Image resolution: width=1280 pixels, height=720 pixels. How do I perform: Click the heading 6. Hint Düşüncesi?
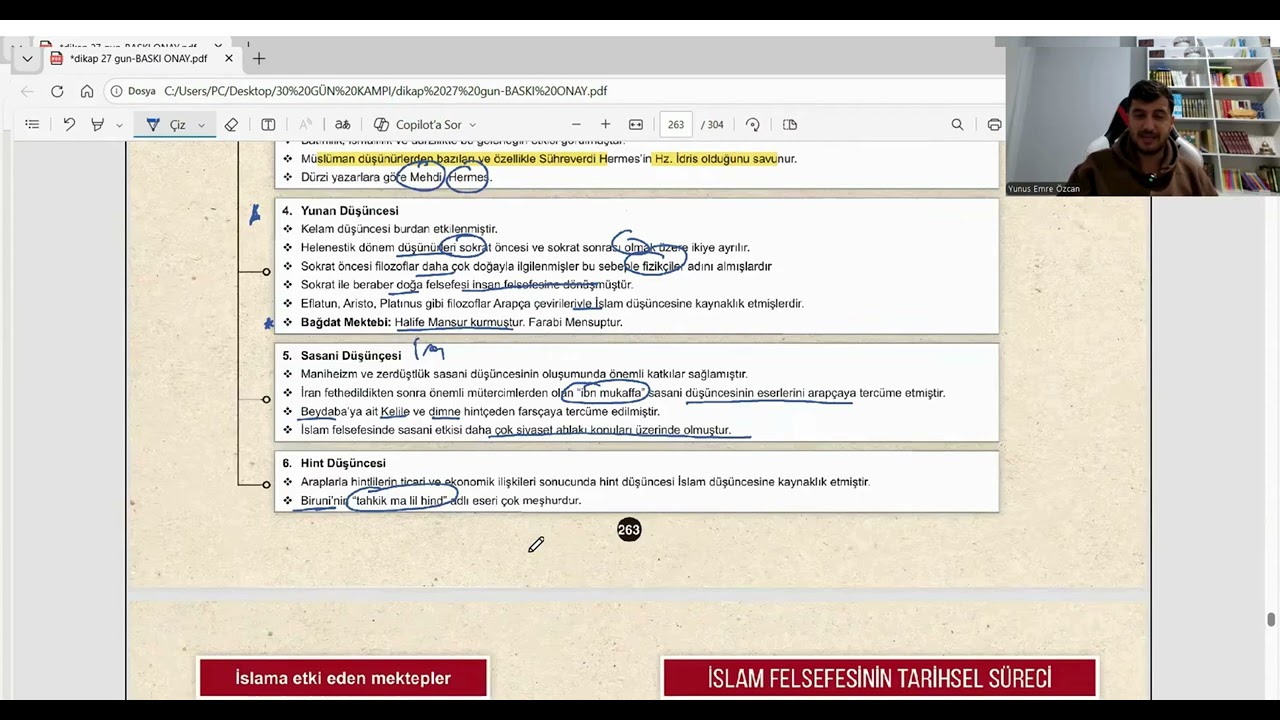[x=334, y=463]
